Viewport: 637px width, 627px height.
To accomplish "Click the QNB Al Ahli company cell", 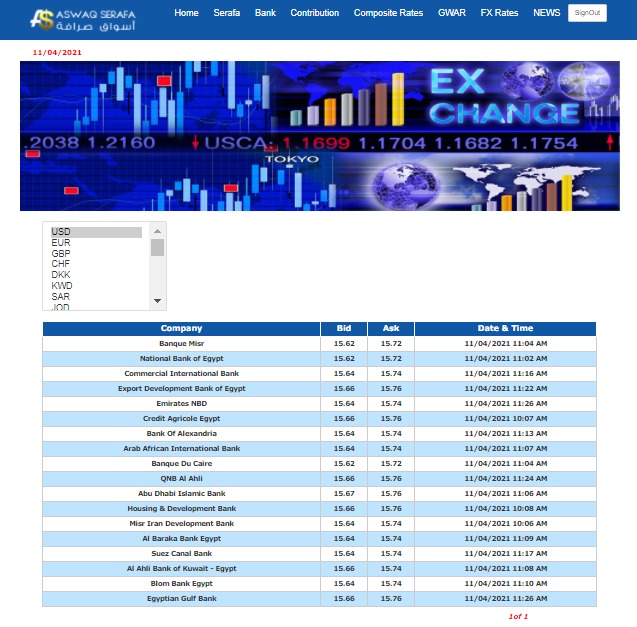I will pos(182,479).
